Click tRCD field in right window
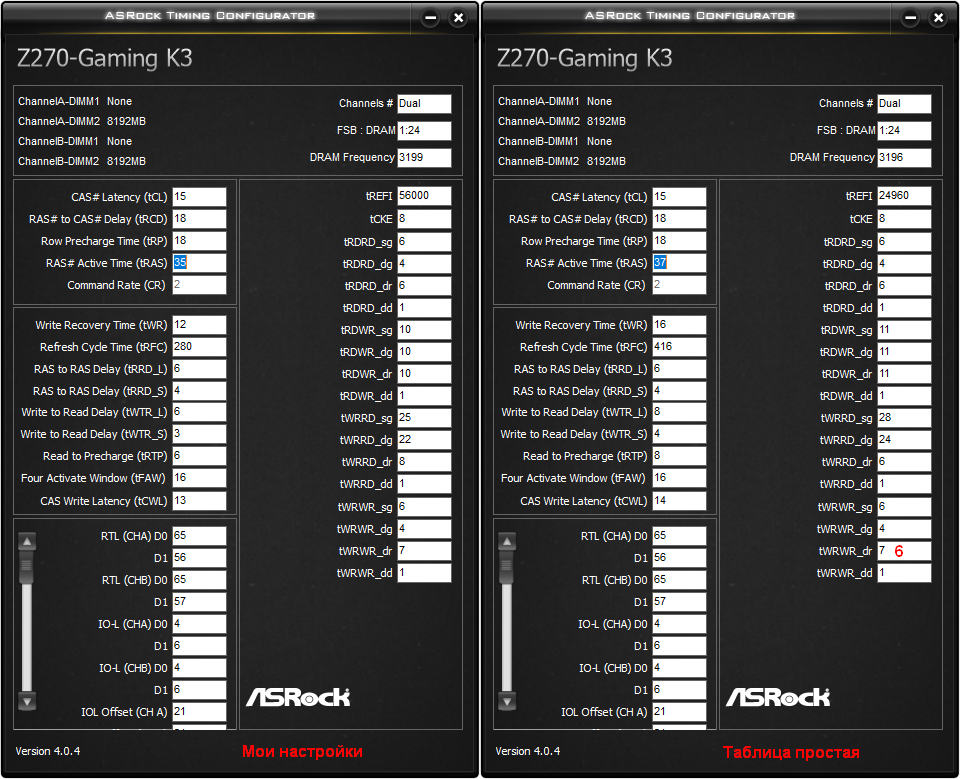This screenshot has height=780, width=960. coord(679,219)
